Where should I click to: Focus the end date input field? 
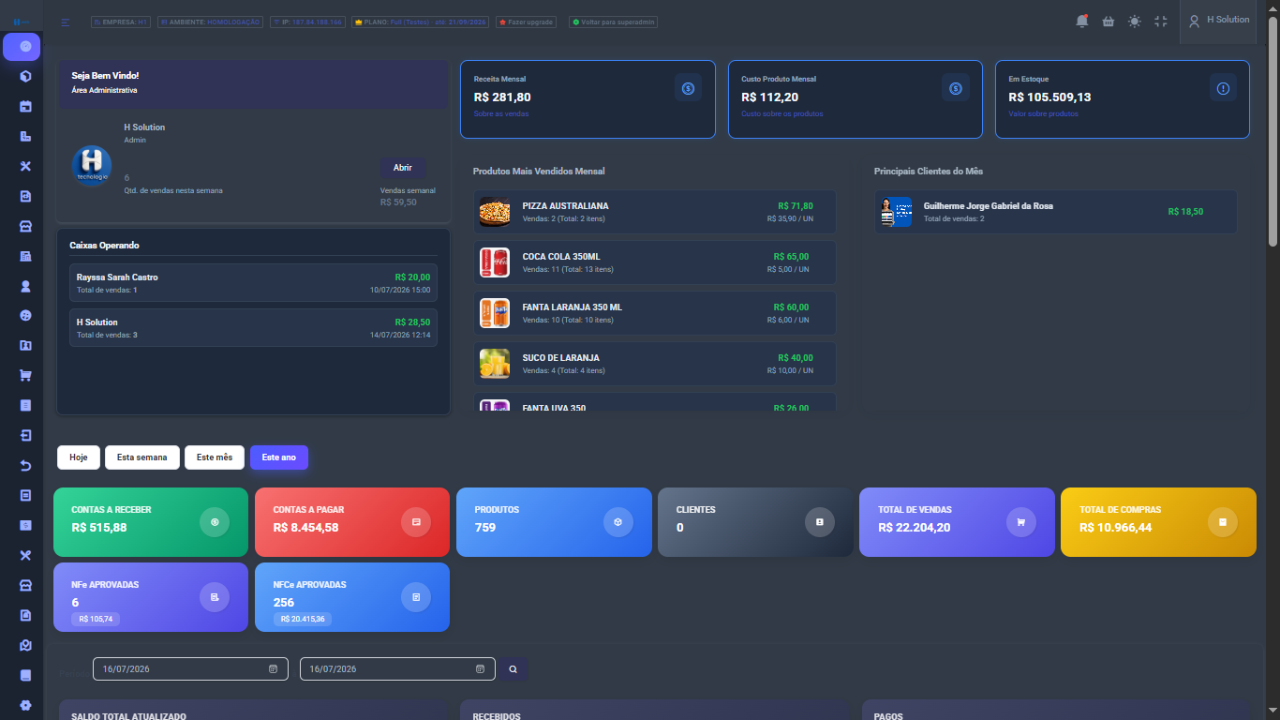tap(397, 669)
